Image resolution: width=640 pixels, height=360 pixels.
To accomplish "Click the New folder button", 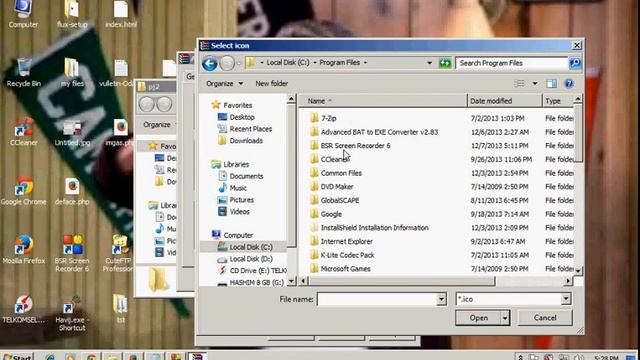I will click(271, 83).
